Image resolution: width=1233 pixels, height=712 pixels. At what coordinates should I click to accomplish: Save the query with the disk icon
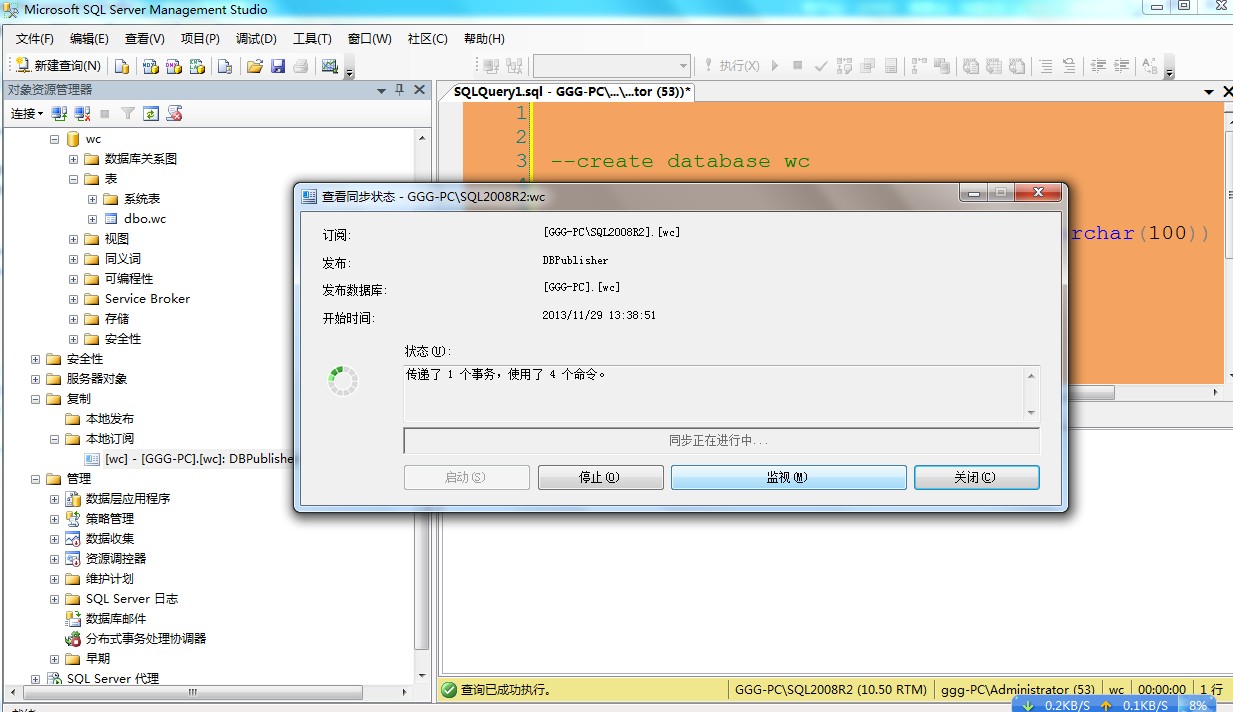click(278, 66)
